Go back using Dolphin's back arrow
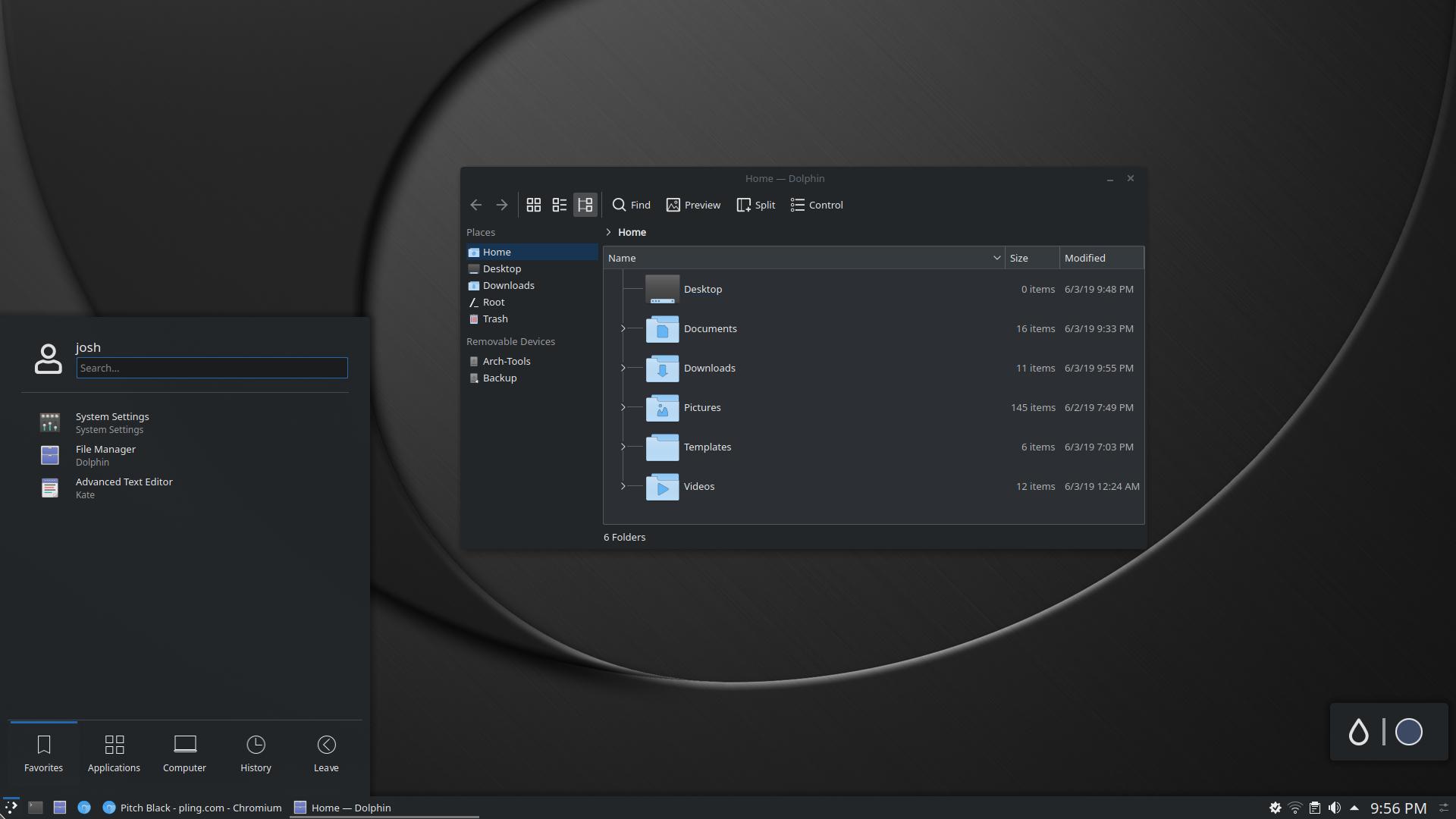Viewport: 1456px width, 819px height. click(476, 205)
